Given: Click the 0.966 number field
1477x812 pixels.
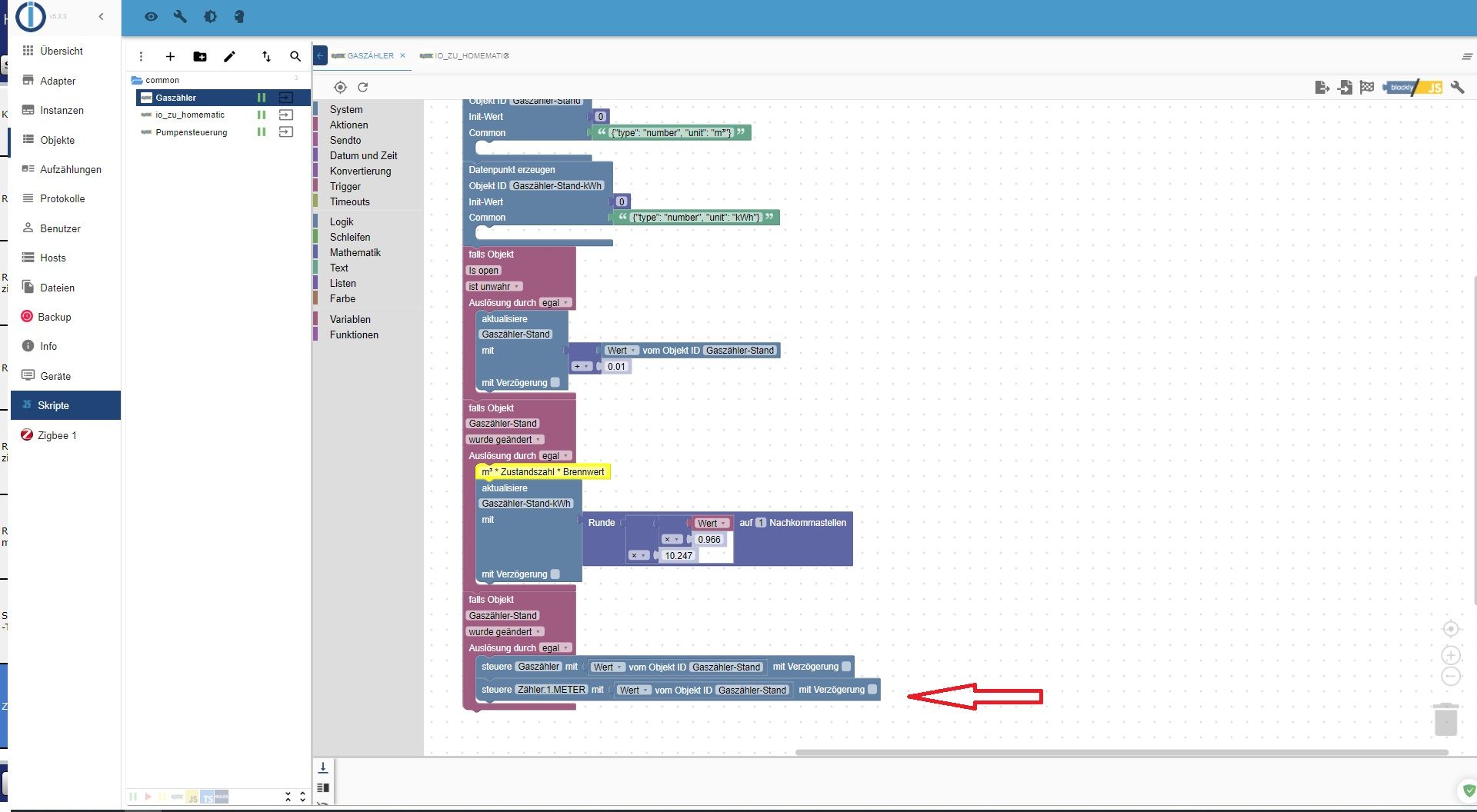Looking at the screenshot, I should pos(709,540).
